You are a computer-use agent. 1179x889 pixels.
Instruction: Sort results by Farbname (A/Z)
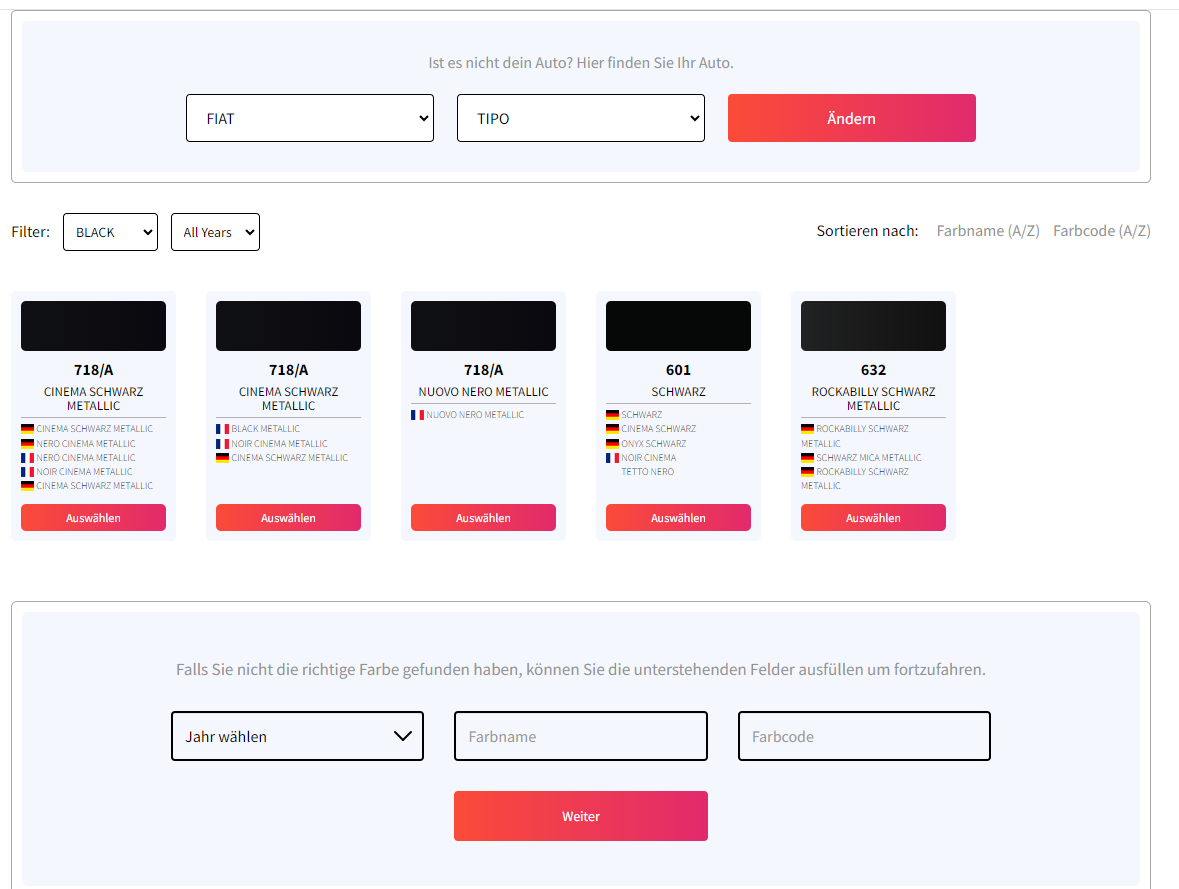pos(988,231)
